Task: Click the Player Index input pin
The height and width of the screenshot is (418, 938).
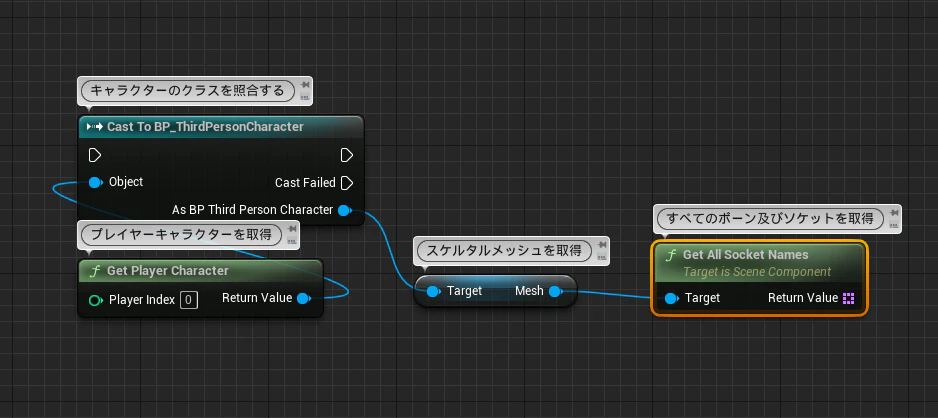Action: (x=96, y=300)
